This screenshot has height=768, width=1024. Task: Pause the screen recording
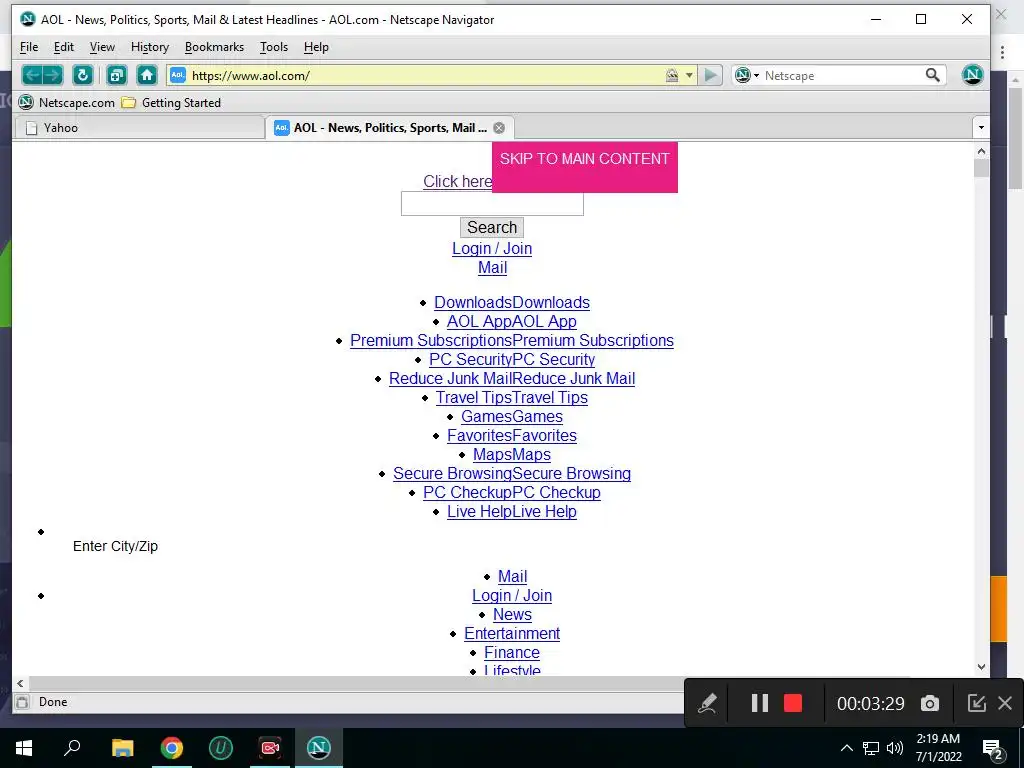[x=760, y=703]
